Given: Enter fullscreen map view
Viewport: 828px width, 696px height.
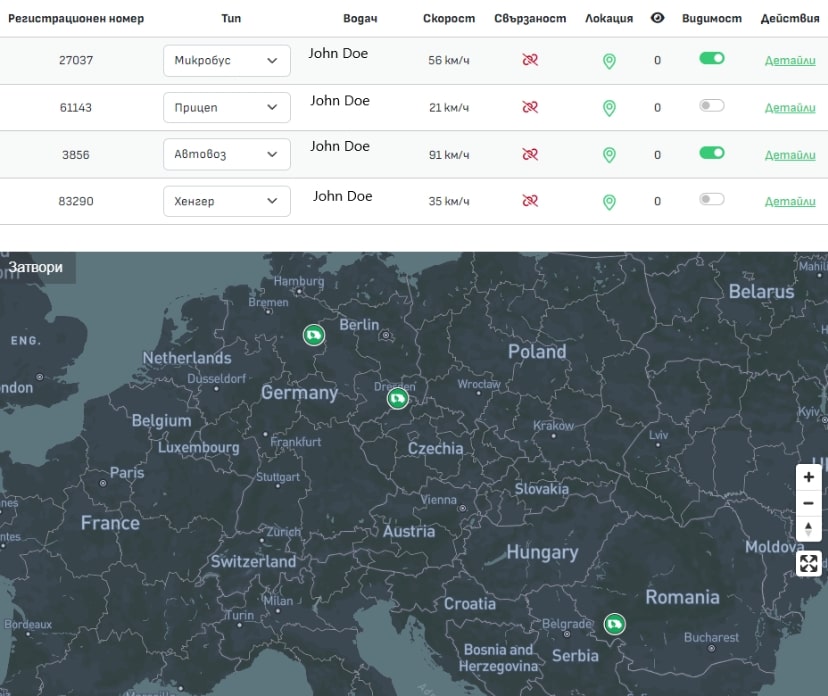Looking at the screenshot, I should (808, 563).
